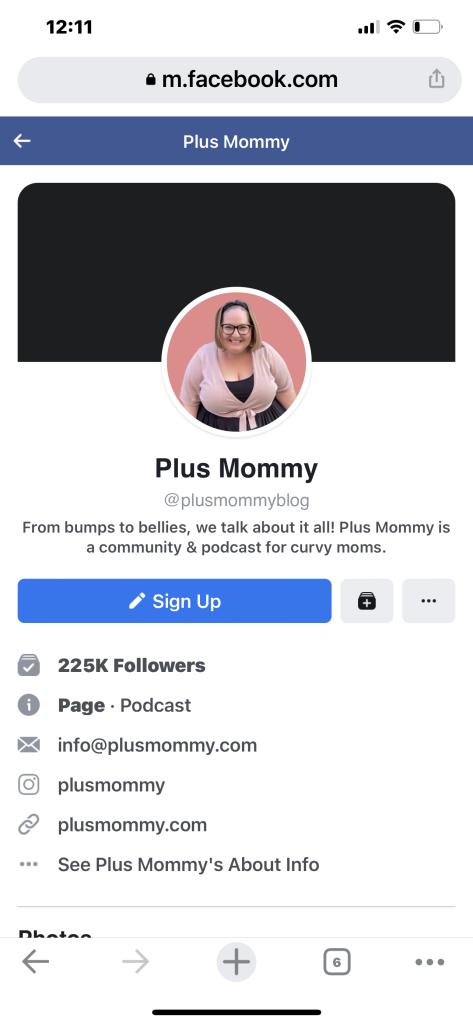The height and width of the screenshot is (1024, 473).
Task: Tap the Instagram logo icon
Action: 29,785
